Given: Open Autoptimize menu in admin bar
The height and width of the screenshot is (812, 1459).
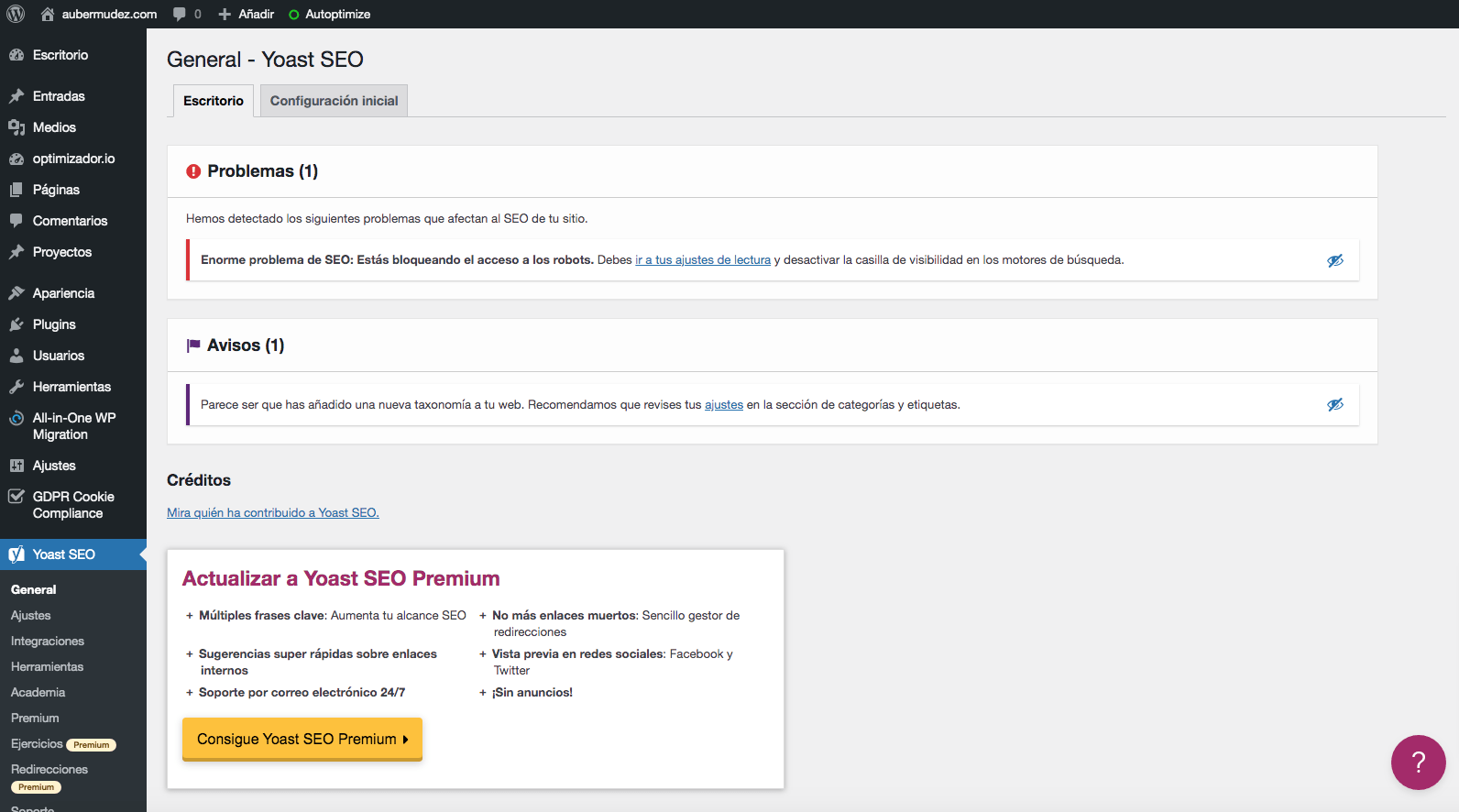Looking at the screenshot, I should click(329, 14).
